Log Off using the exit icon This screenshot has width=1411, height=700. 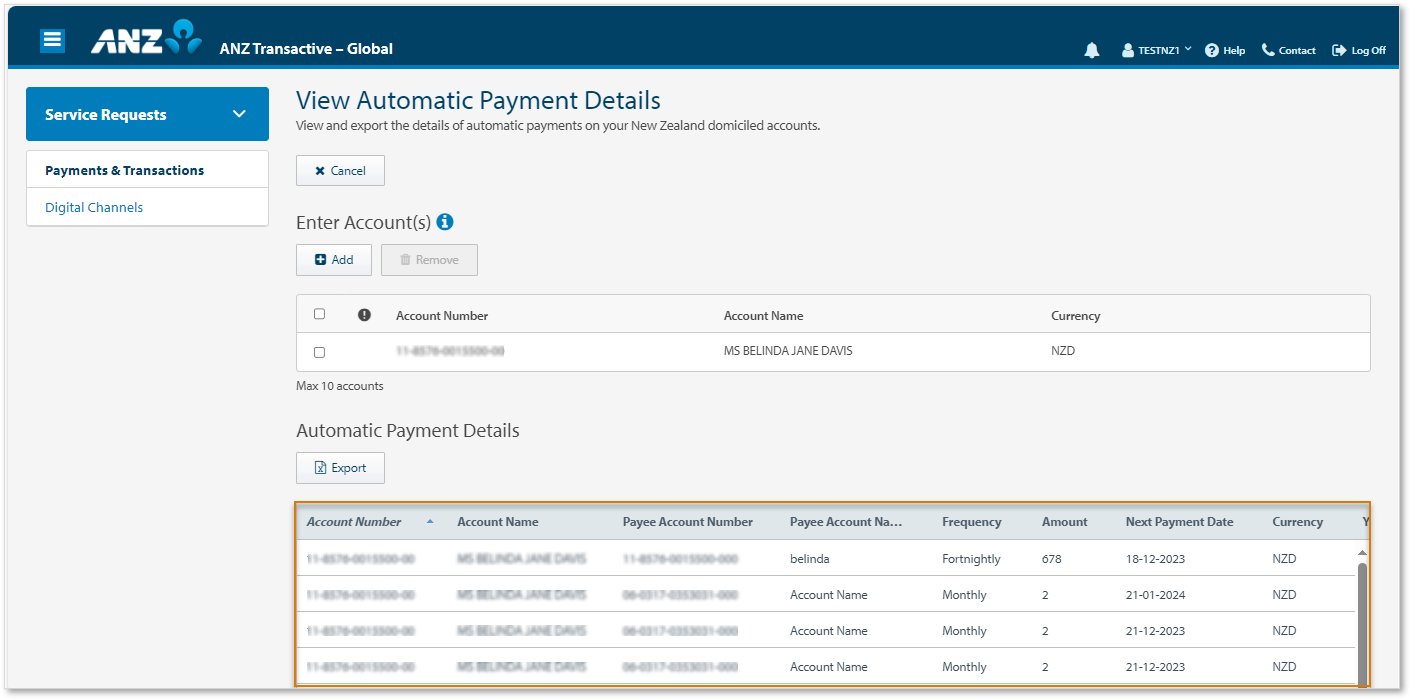[x=1338, y=49]
